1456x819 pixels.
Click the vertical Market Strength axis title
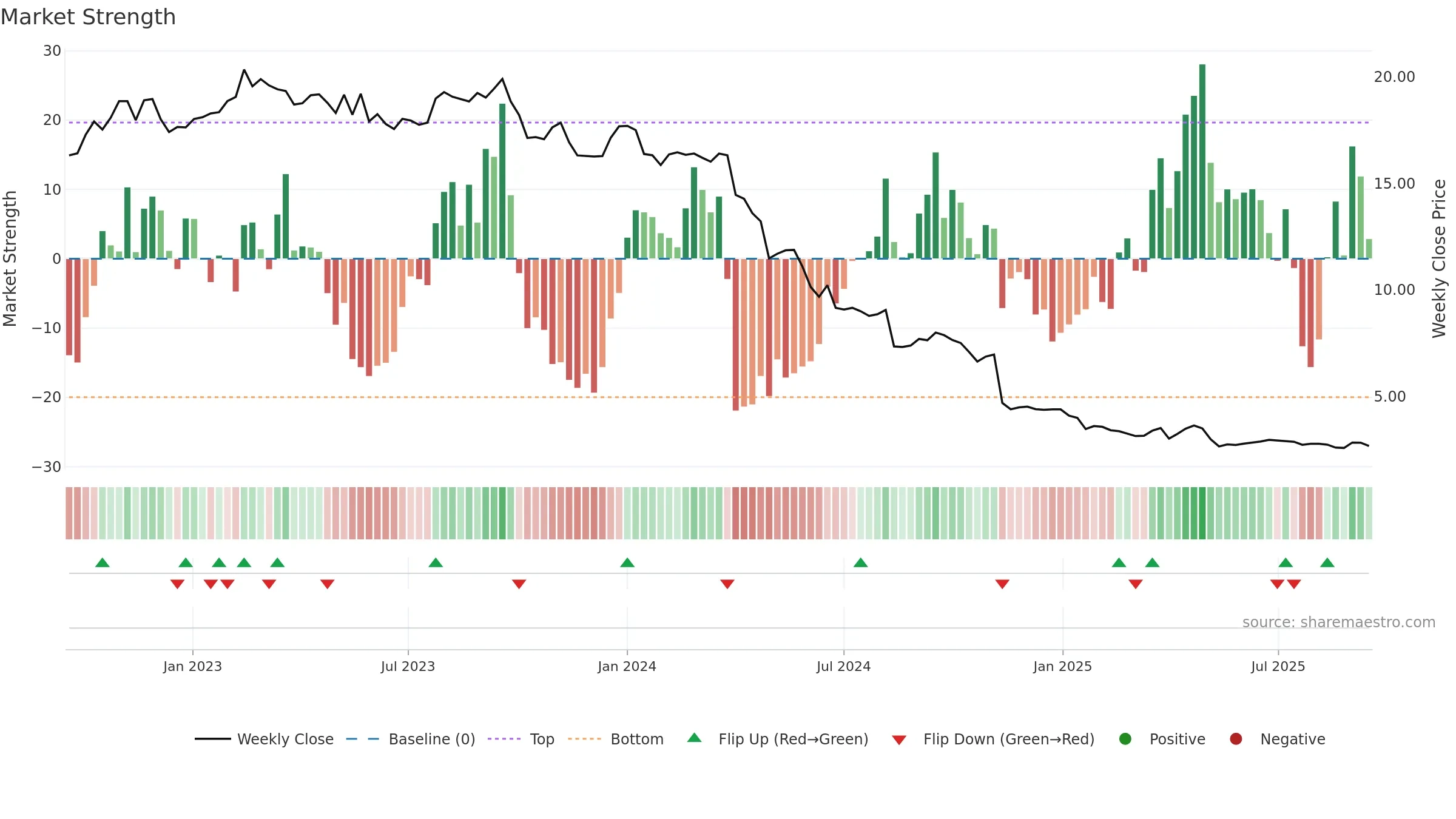click(x=10, y=258)
